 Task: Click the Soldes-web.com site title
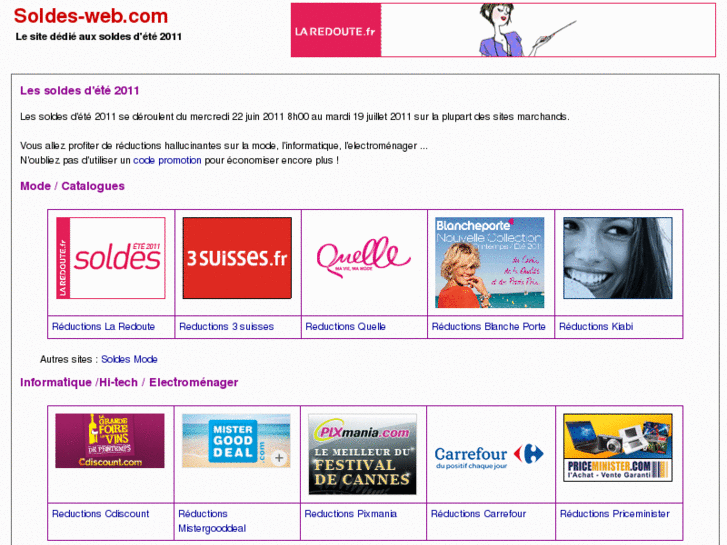pyautogui.click(x=91, y=16)
